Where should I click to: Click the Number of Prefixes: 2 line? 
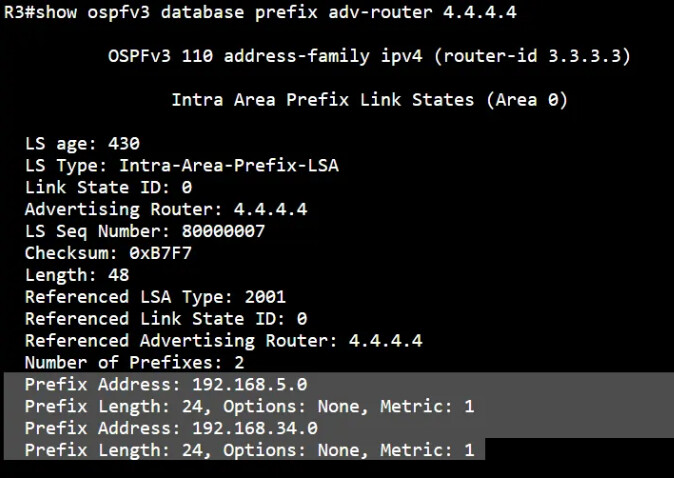[134, 363]
